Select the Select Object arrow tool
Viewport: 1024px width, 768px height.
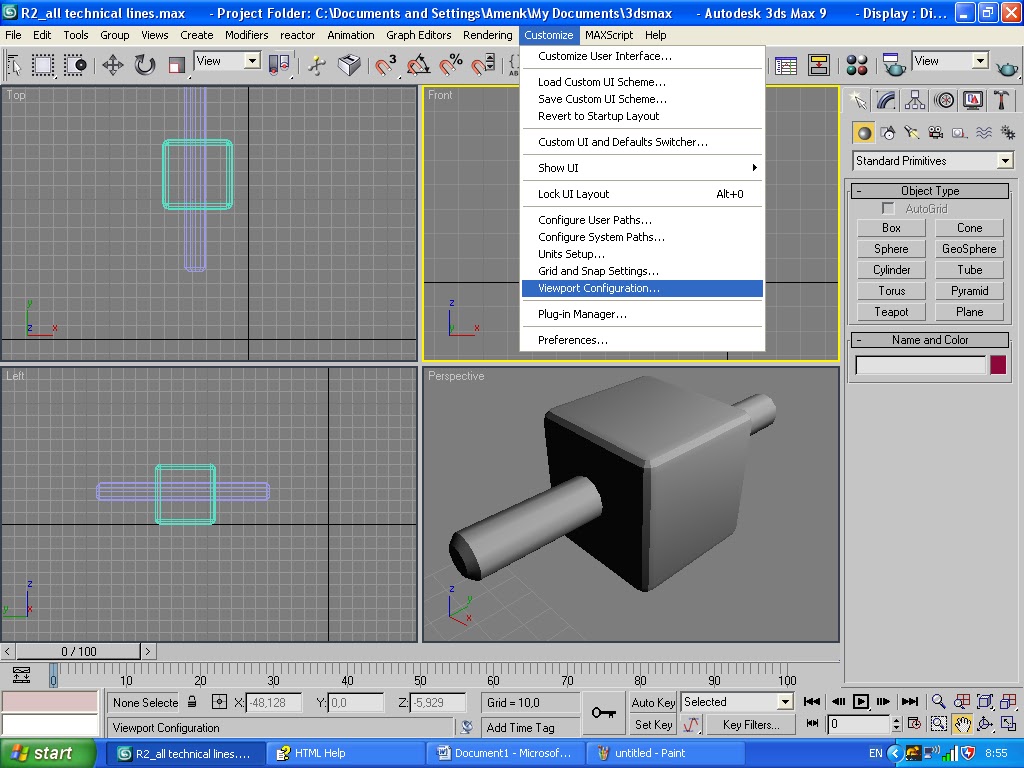pyautogui.click(x=13, y=65)
